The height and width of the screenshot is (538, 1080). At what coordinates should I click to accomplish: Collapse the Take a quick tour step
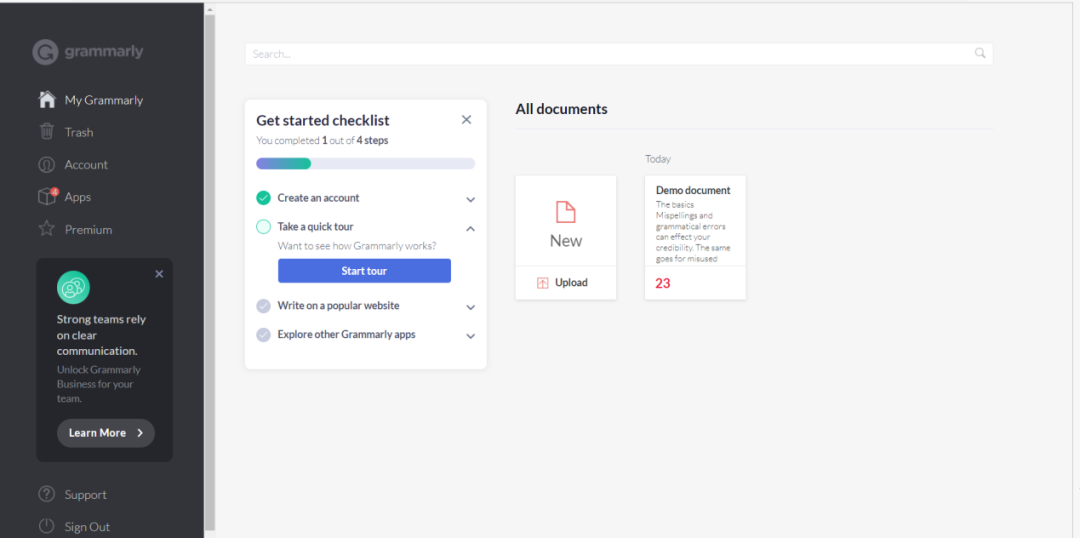(470, 228)
